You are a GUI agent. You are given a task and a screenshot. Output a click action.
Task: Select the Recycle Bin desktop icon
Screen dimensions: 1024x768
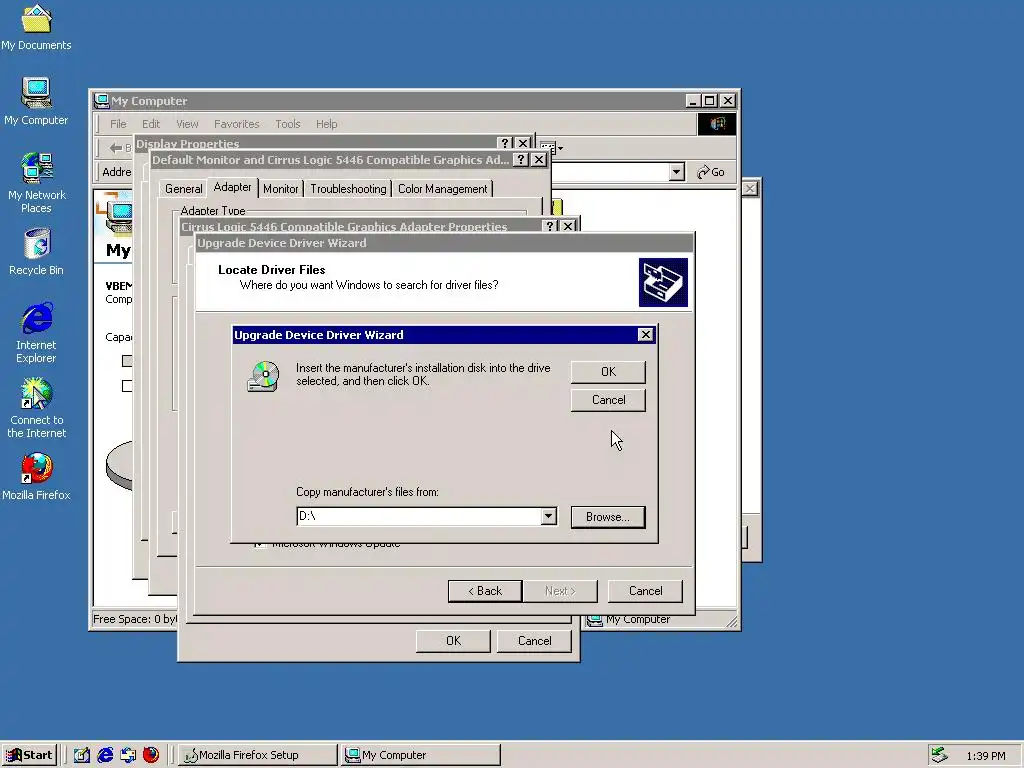click(x=36, y=251)
